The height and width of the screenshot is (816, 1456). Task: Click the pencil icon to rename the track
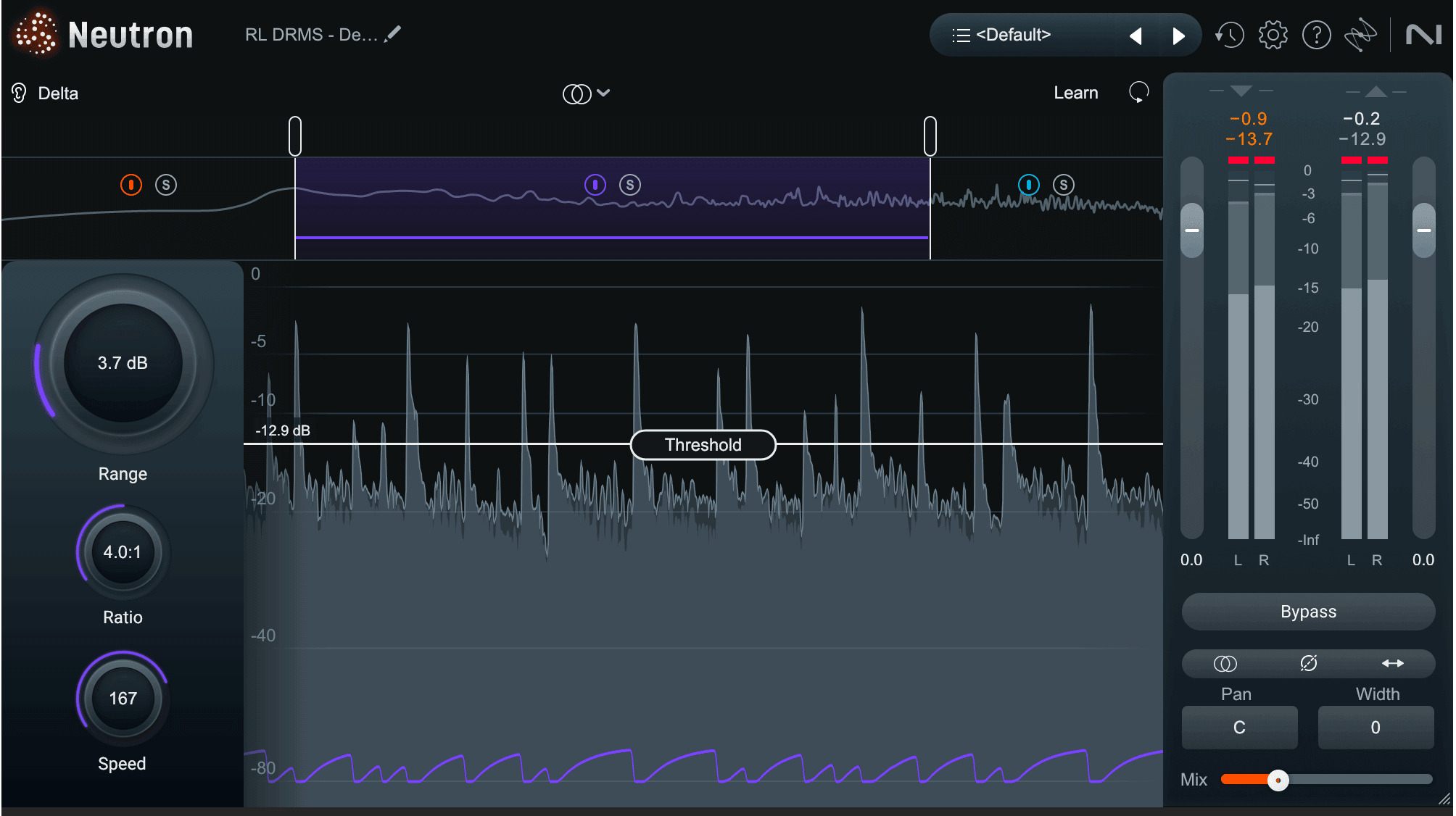click(x=393, y=34)
